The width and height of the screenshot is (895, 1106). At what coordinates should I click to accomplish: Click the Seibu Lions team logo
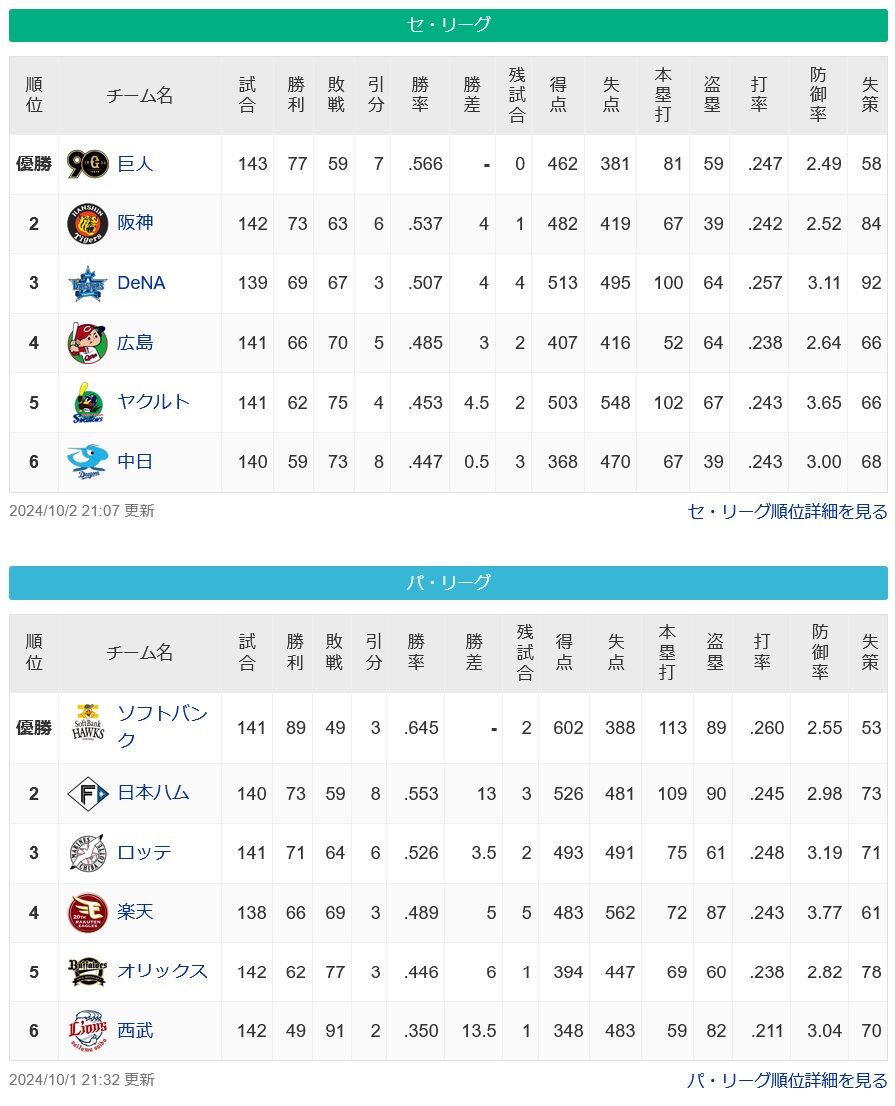[87, 1031]
